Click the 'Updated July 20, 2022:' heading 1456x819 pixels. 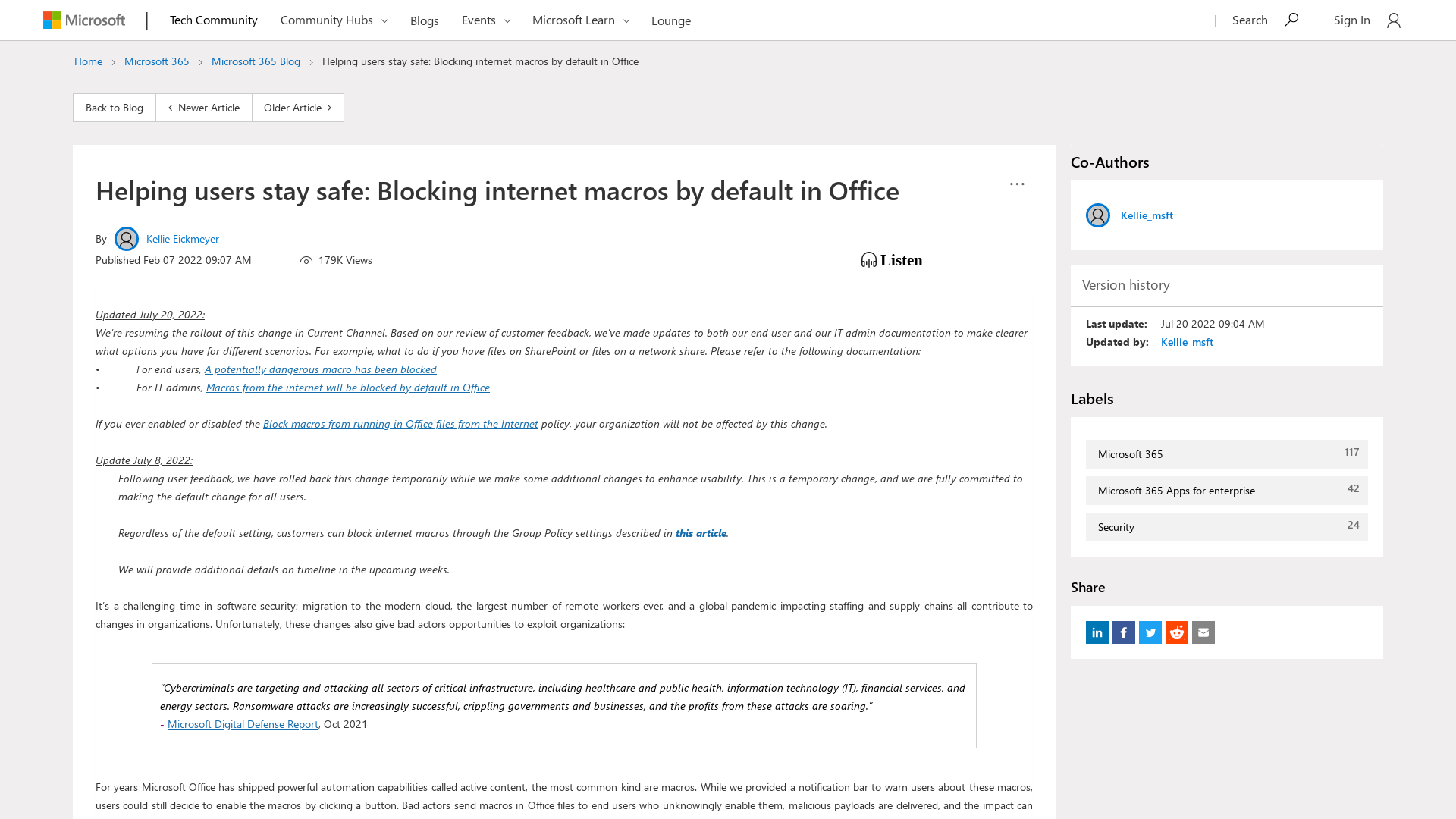pyautogui.click(x=150, y=315)
